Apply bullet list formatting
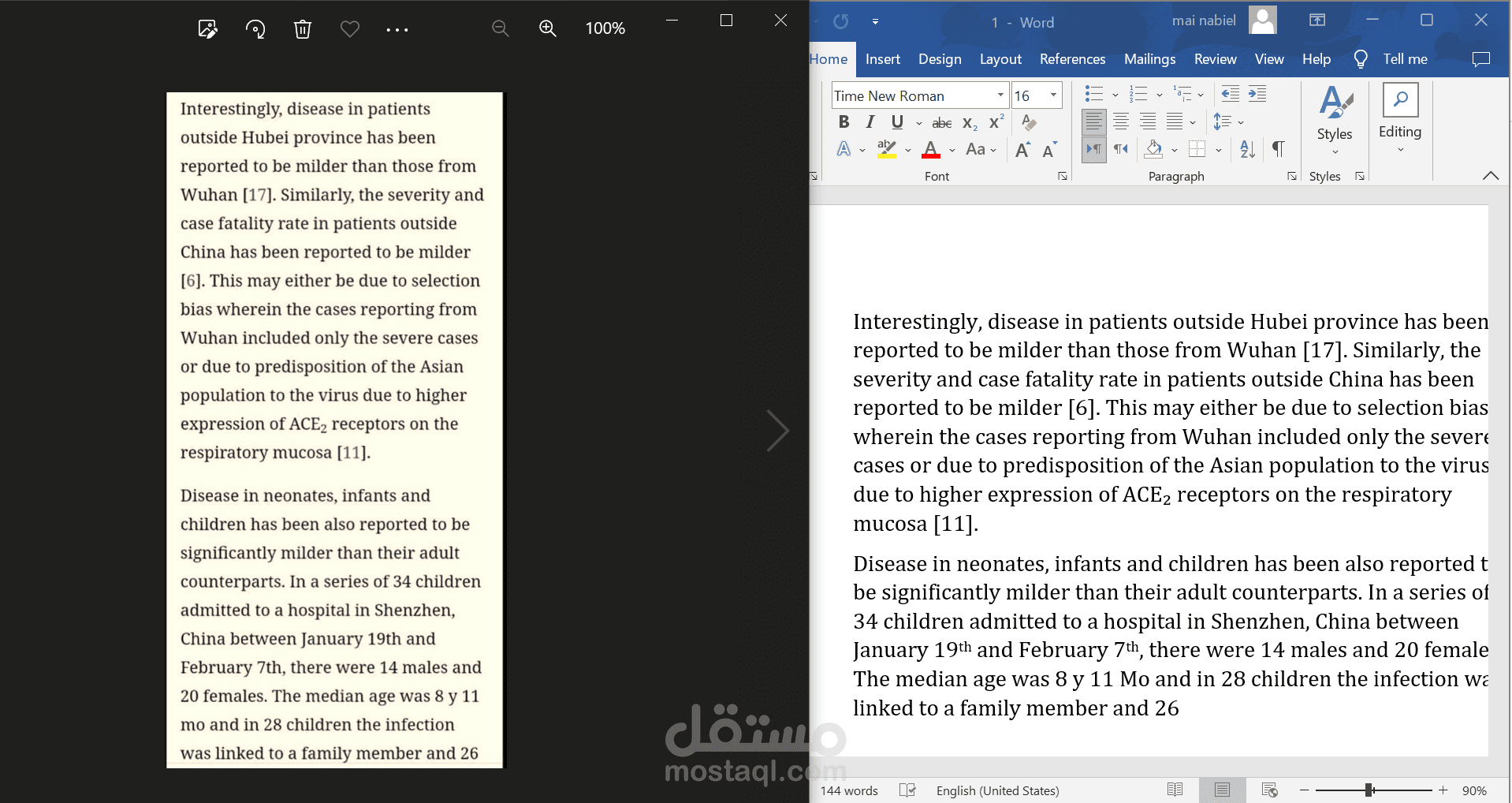This screenshot has height=803, width=1512. click(1093, 94)
